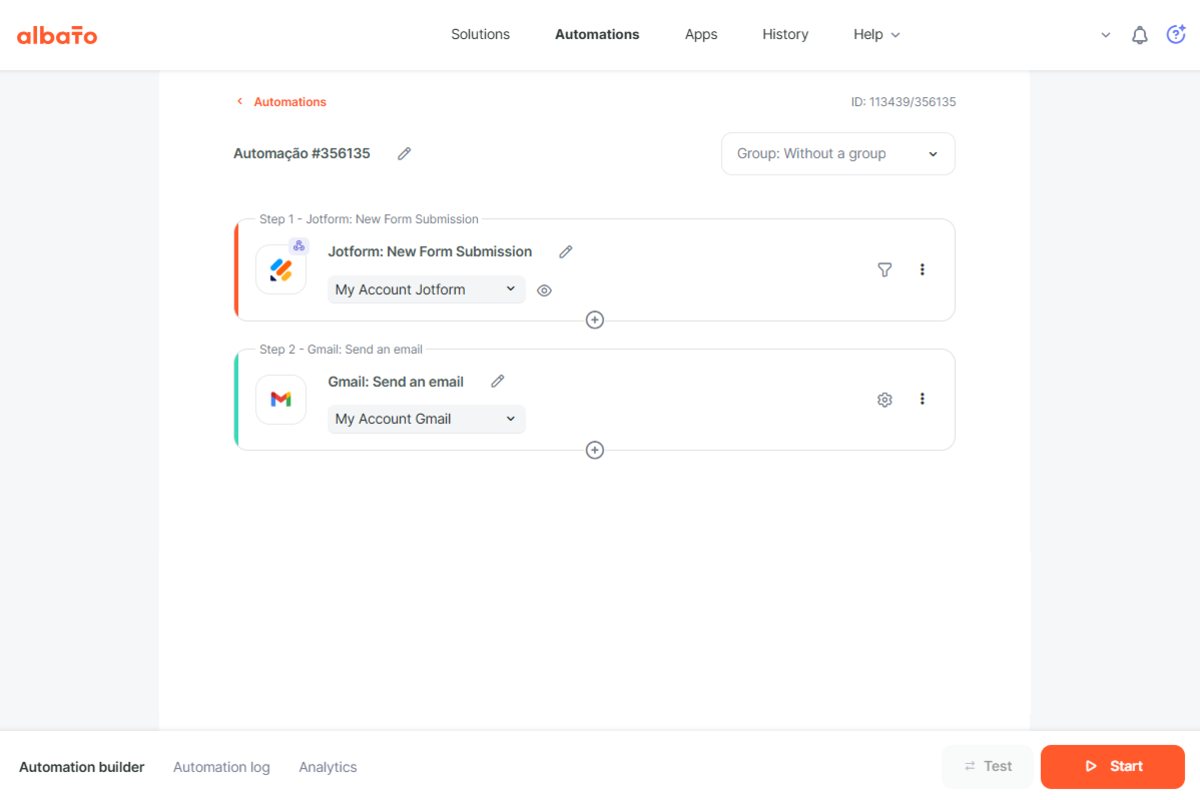Switch to the Analytics tab

[x=328, y=767]
